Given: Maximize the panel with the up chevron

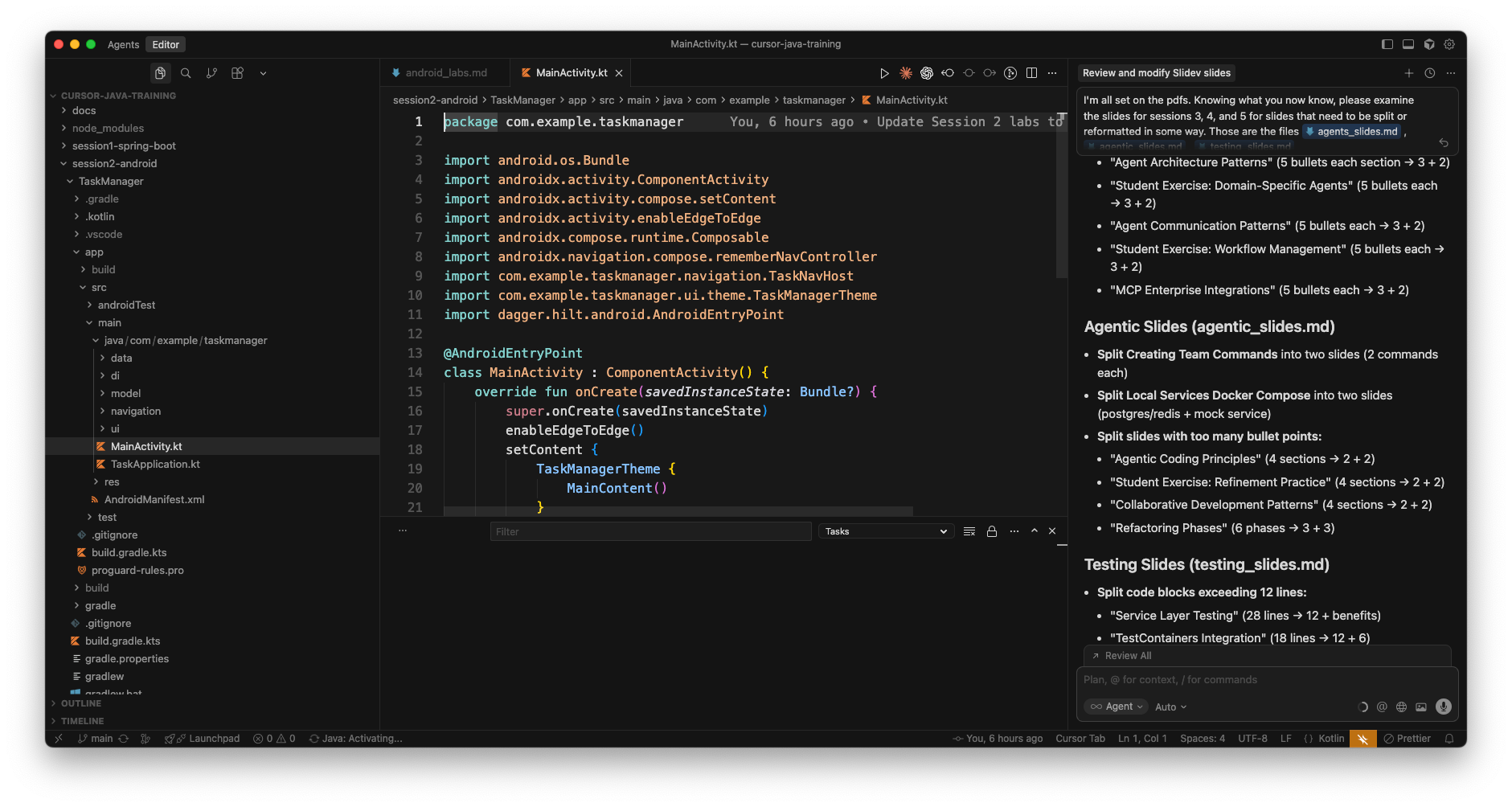Looking at the screenshot, I should (x=1035, y=531).
